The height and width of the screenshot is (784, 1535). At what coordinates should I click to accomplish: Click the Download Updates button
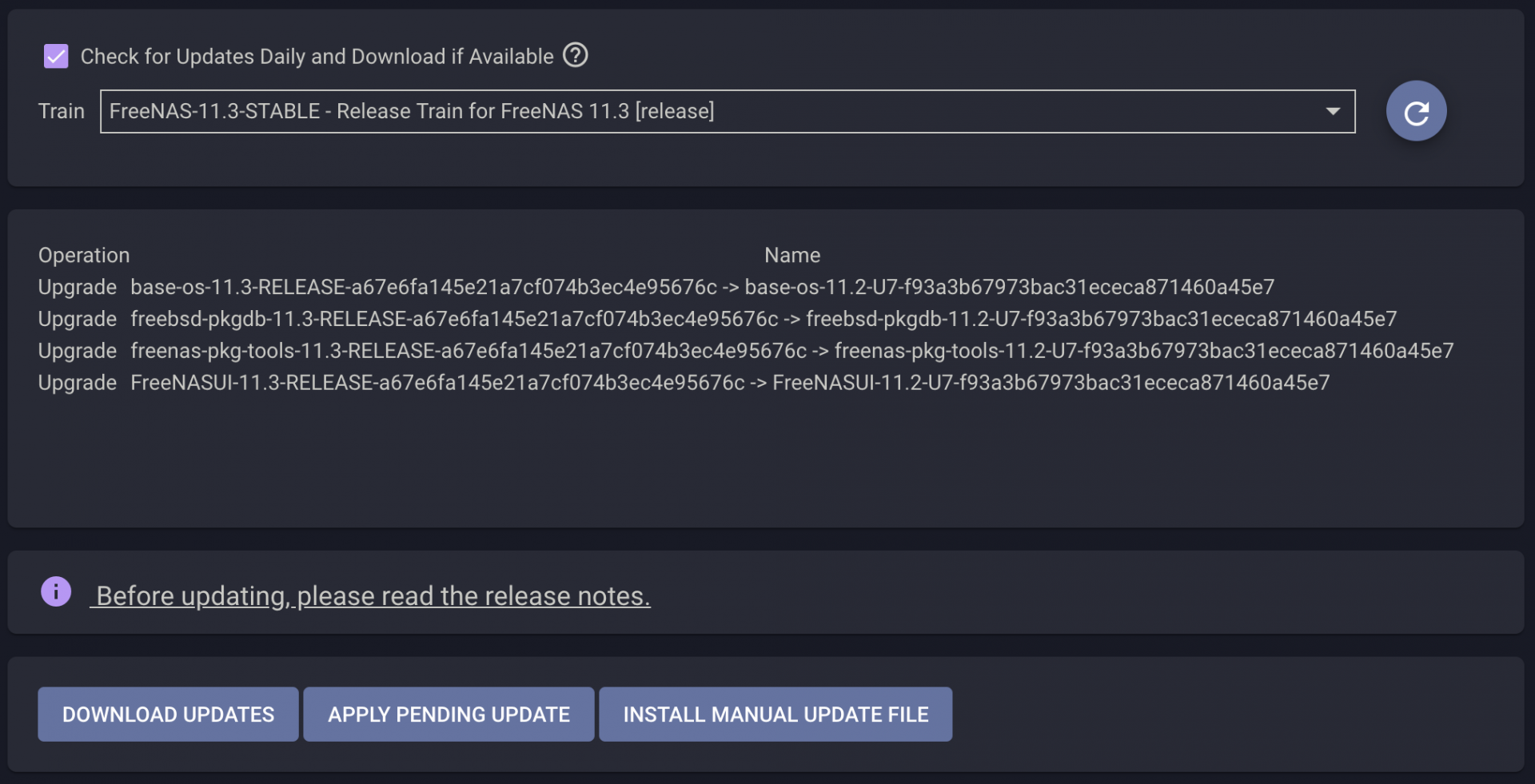pos(168,714)
